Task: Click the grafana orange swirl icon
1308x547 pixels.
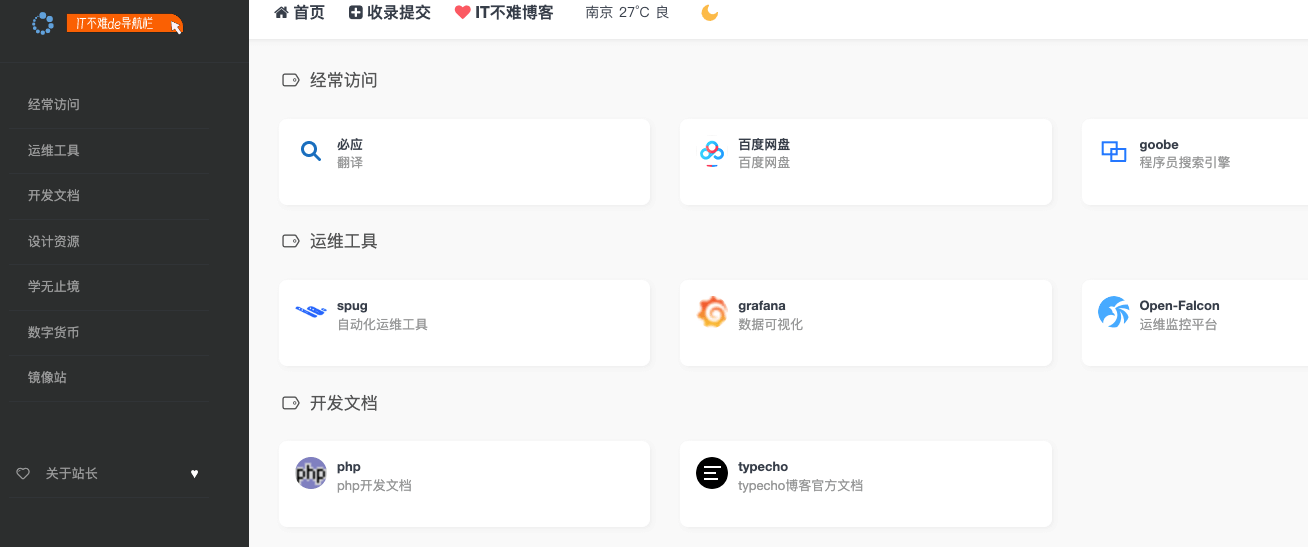Action: pos(712,312)
